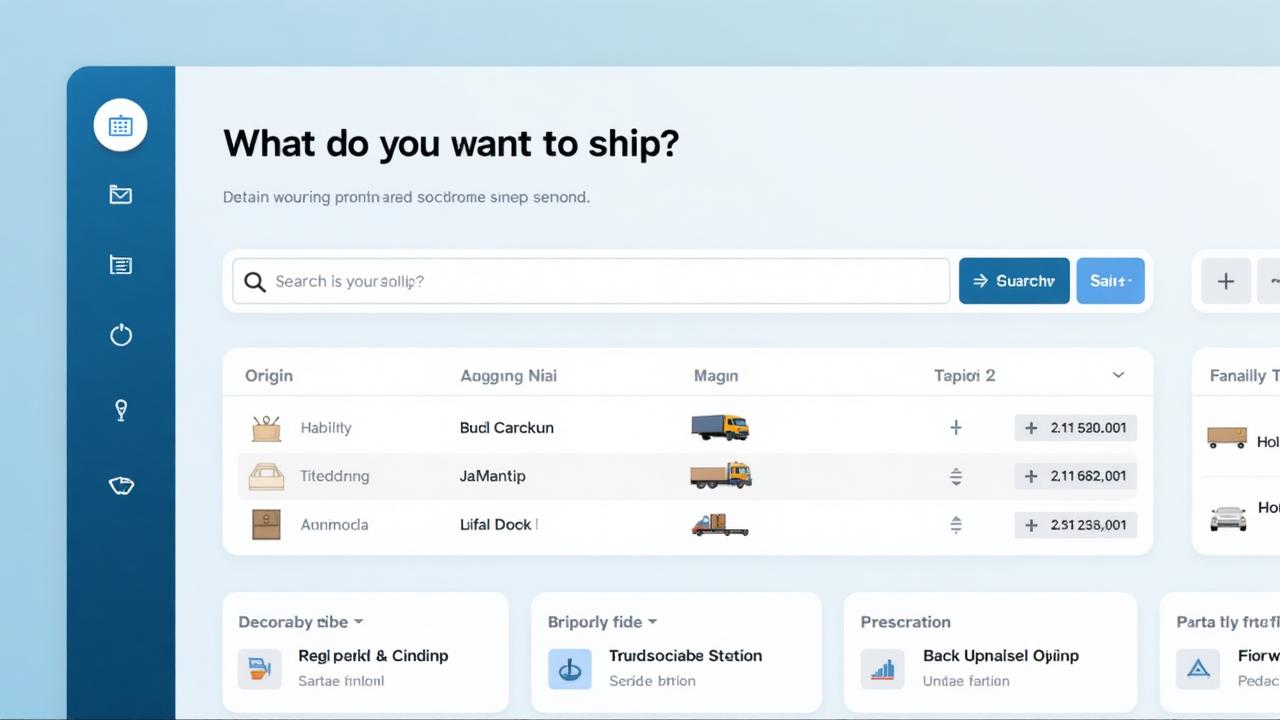Click the car icon in right panel
1280x720 pixels.
coord(1228,517)
